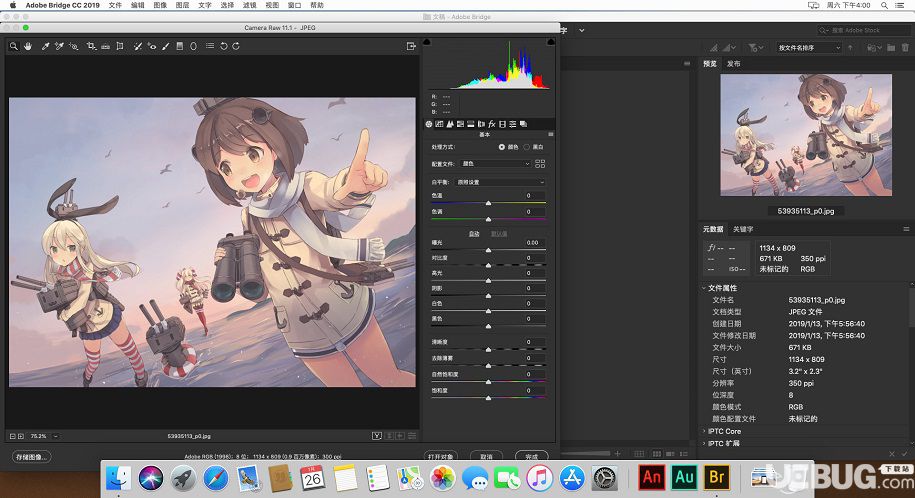Rotate image clockwise
915x498 pixels.
tap(236, 46)
